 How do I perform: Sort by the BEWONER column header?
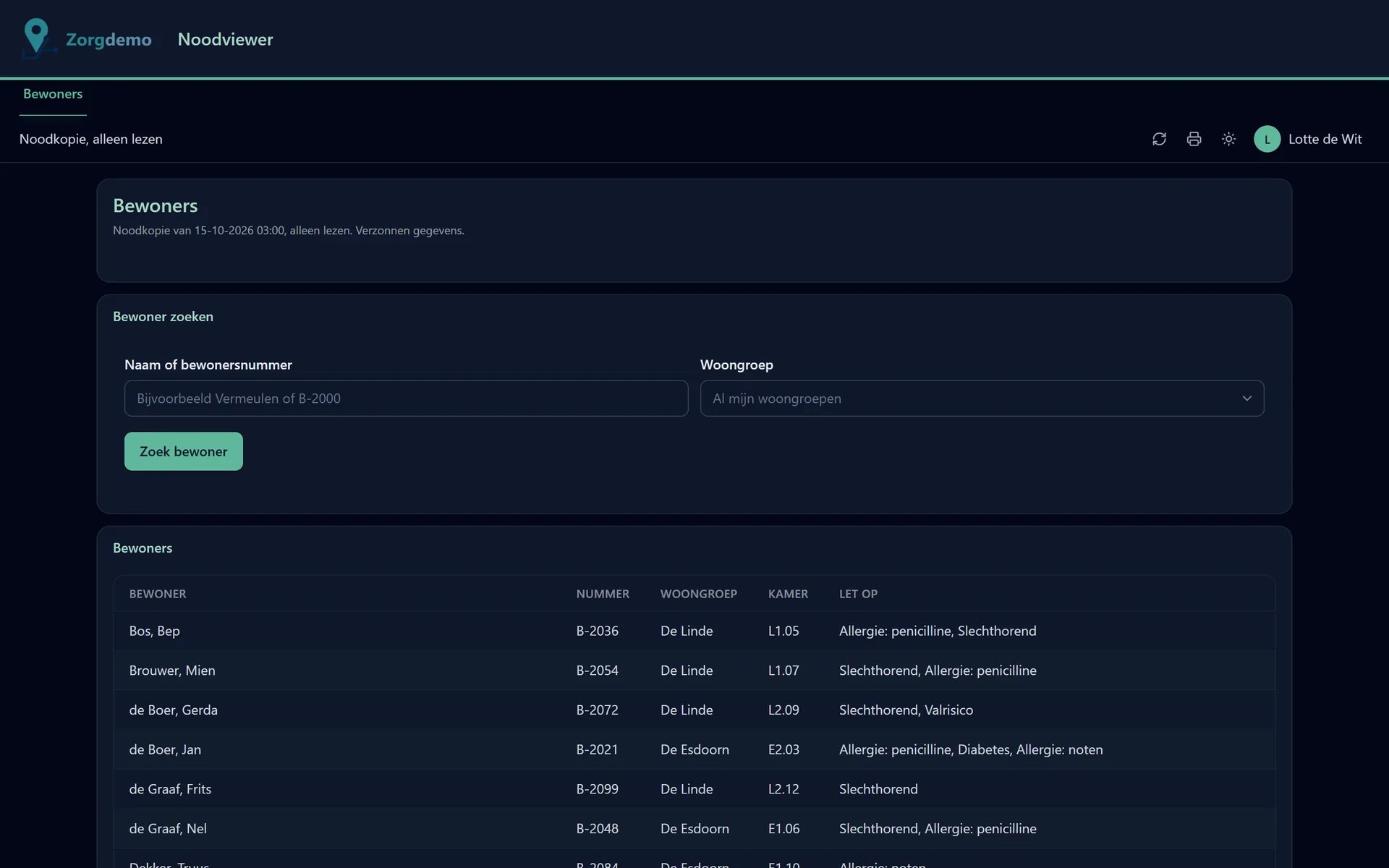click(158, 594)
